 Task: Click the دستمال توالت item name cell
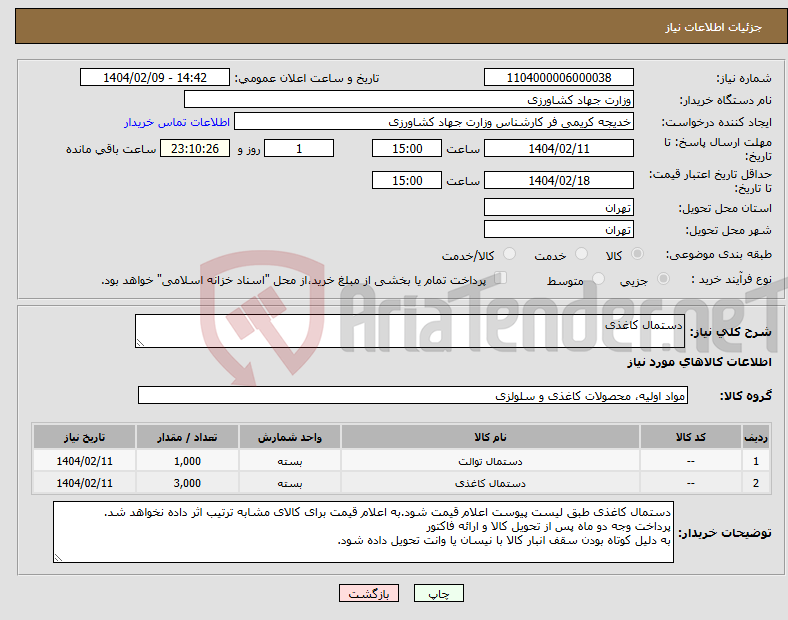pyautogui.click(x=490, y=461)
